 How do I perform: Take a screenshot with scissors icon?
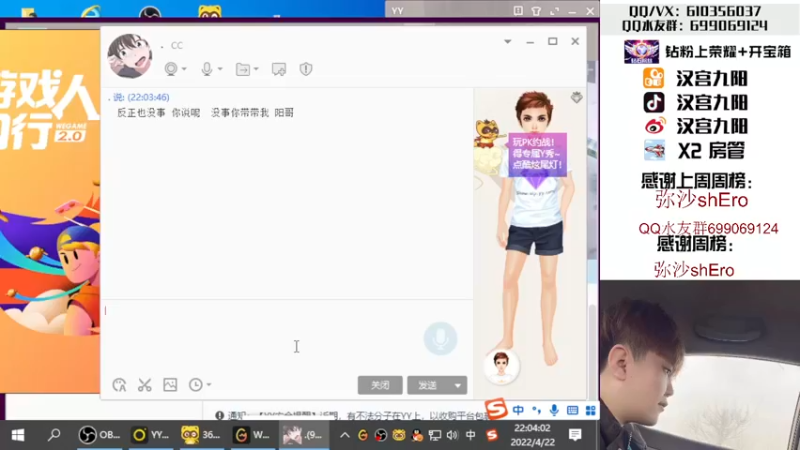(x=145, y=385)
